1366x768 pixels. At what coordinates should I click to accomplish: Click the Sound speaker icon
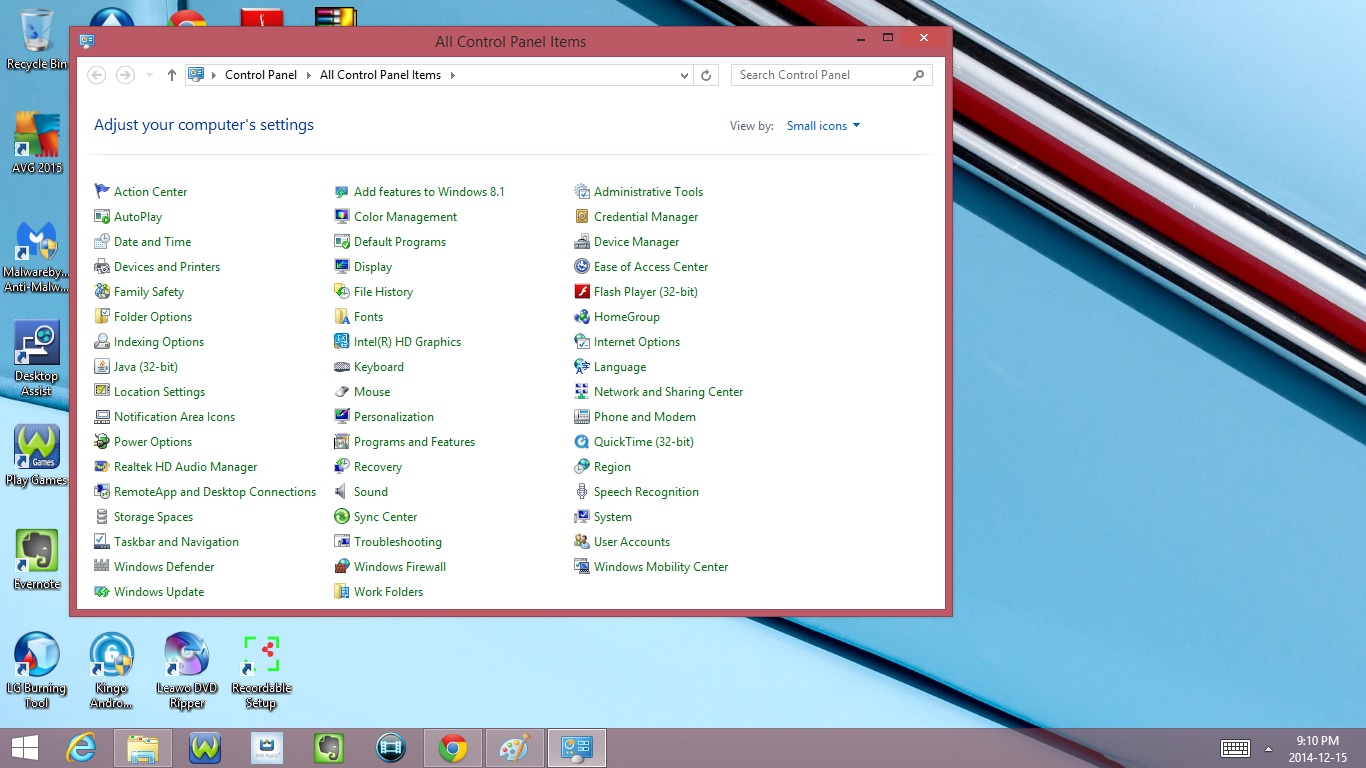tap(342, 491)
